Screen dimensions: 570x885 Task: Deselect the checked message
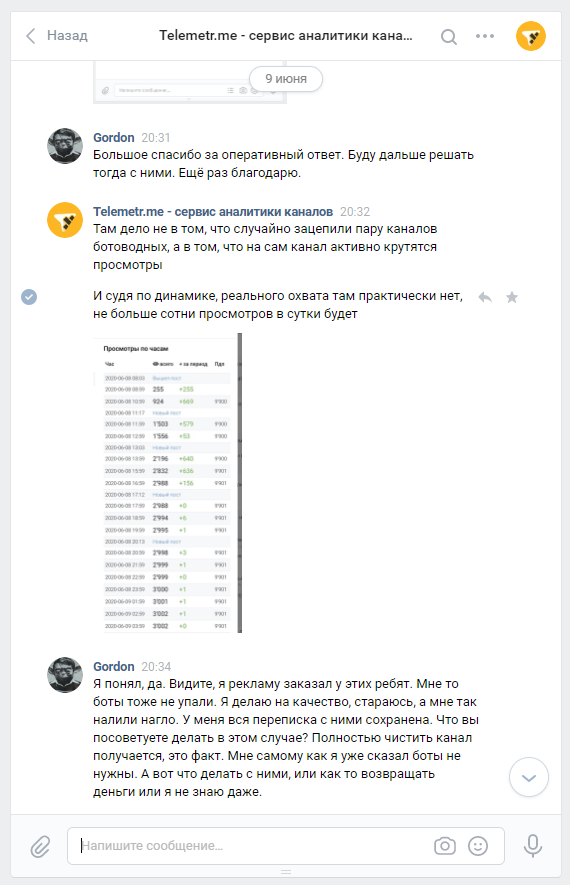(x=29, y=296)
